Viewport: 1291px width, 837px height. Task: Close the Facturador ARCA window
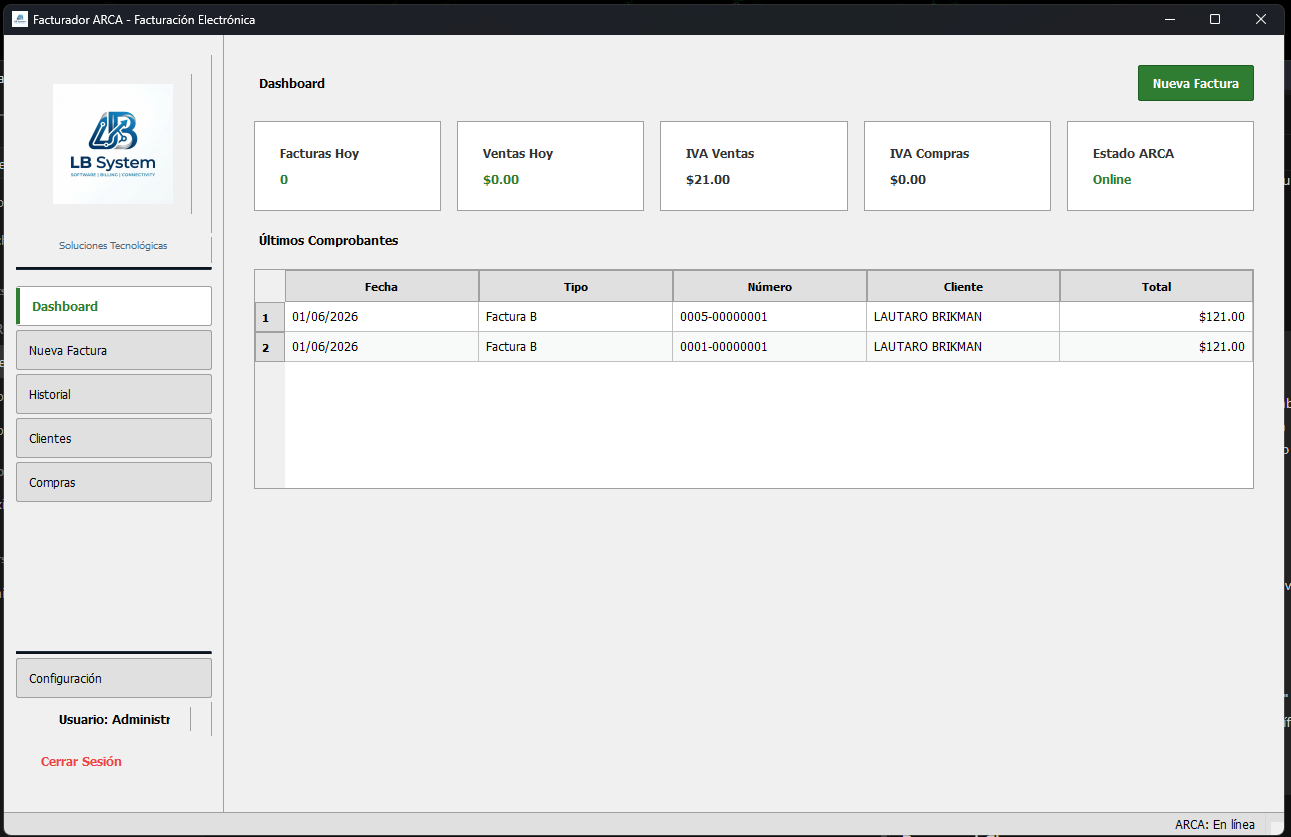(1261, 19)
